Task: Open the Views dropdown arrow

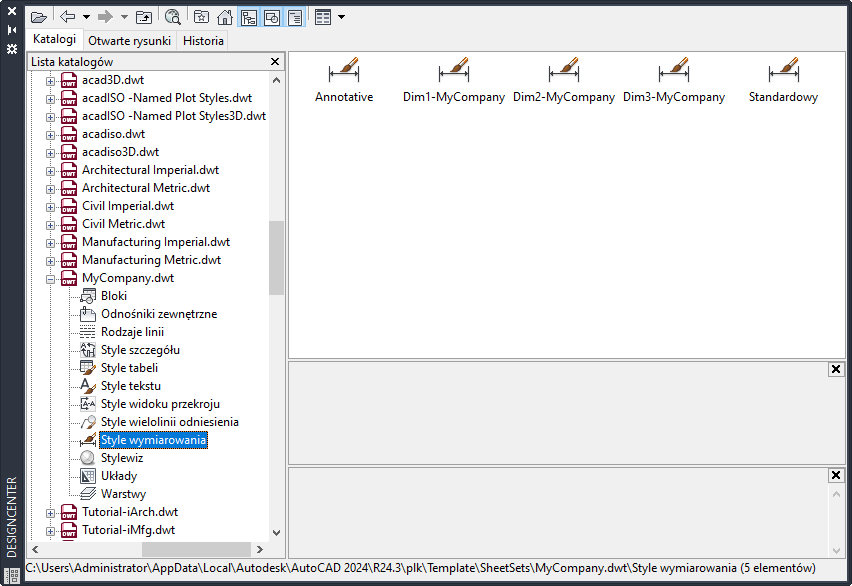Action: 341,17
